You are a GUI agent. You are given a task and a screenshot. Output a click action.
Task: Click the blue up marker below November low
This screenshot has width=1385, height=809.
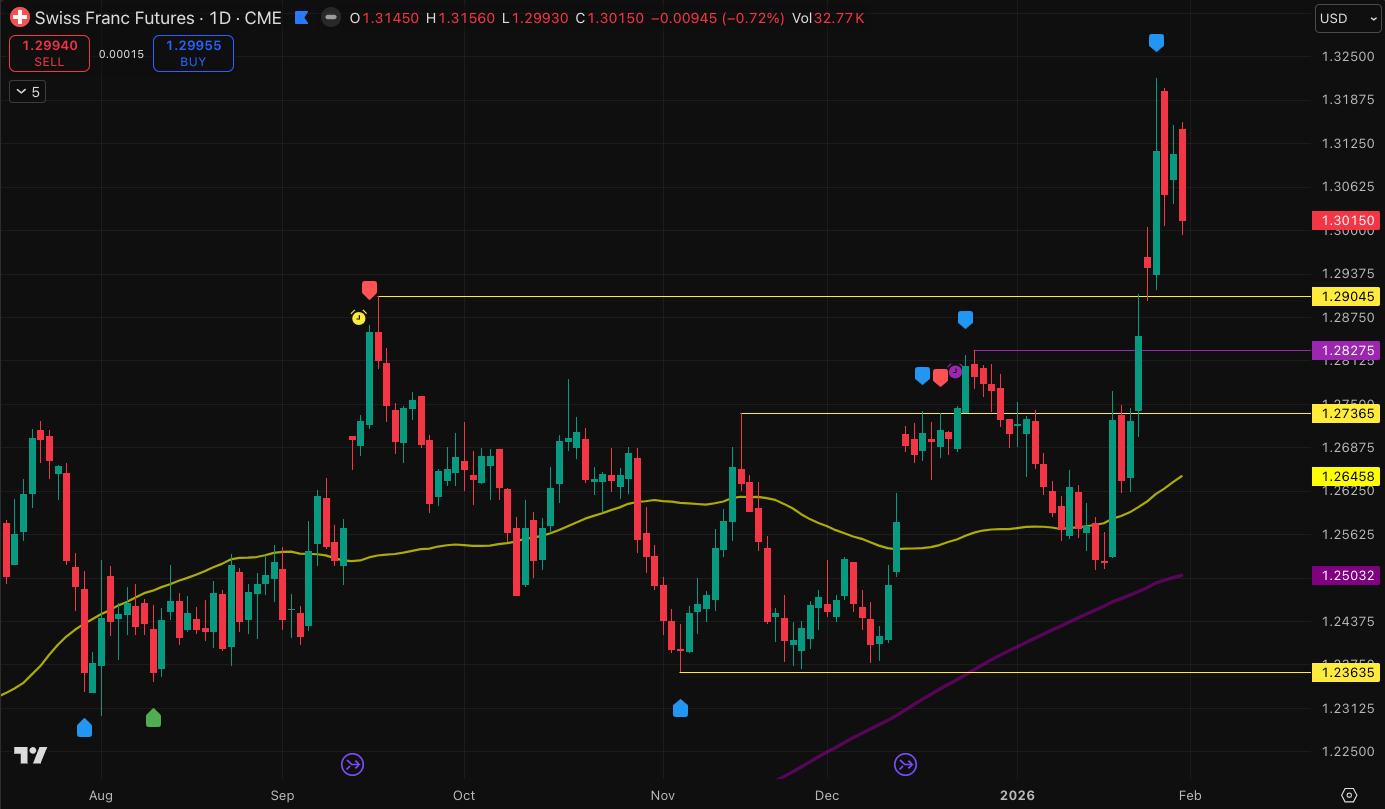click(x=680, y=708)
